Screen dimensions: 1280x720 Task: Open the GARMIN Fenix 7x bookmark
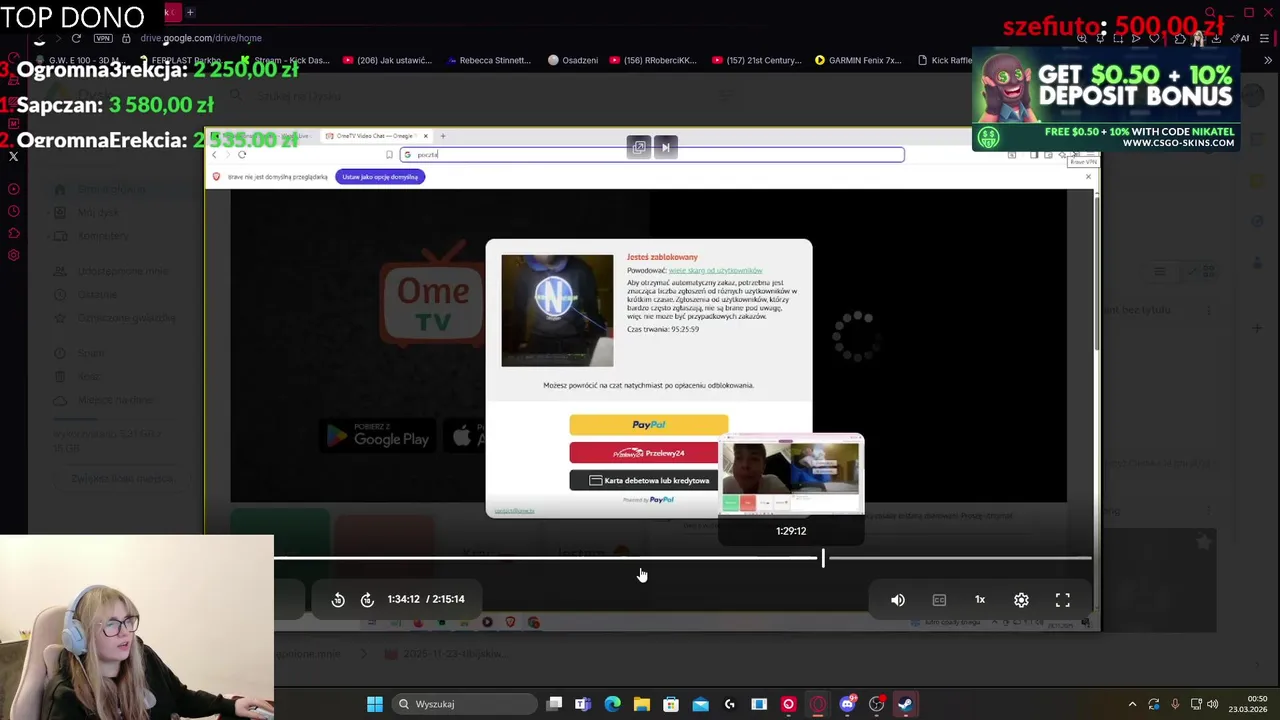click(x=858, y=60)
